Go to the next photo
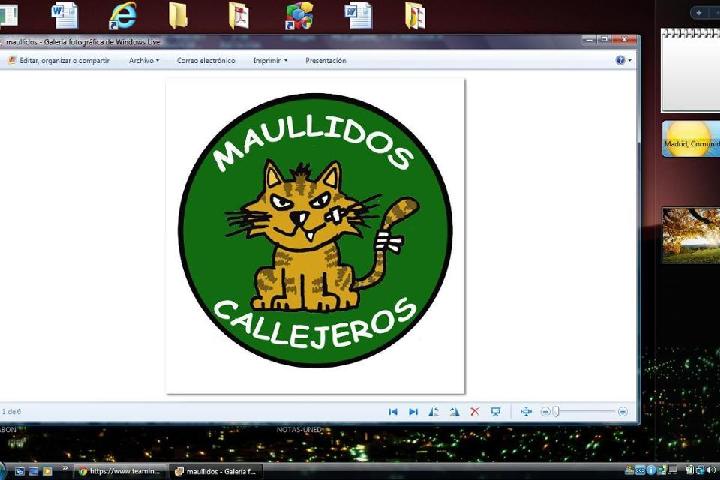 (x=413, y=411)
